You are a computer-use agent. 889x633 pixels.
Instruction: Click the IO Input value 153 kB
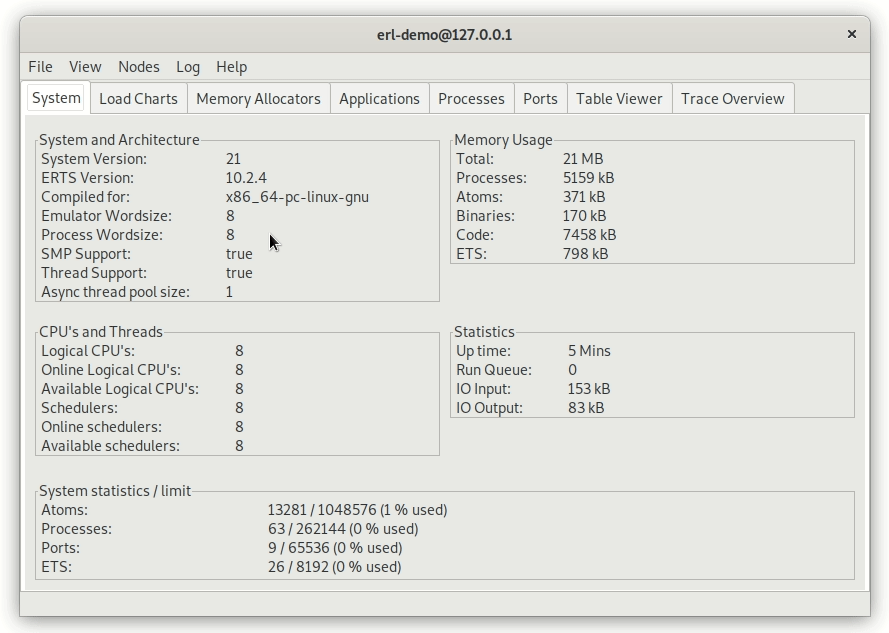[x=589, y=389]
